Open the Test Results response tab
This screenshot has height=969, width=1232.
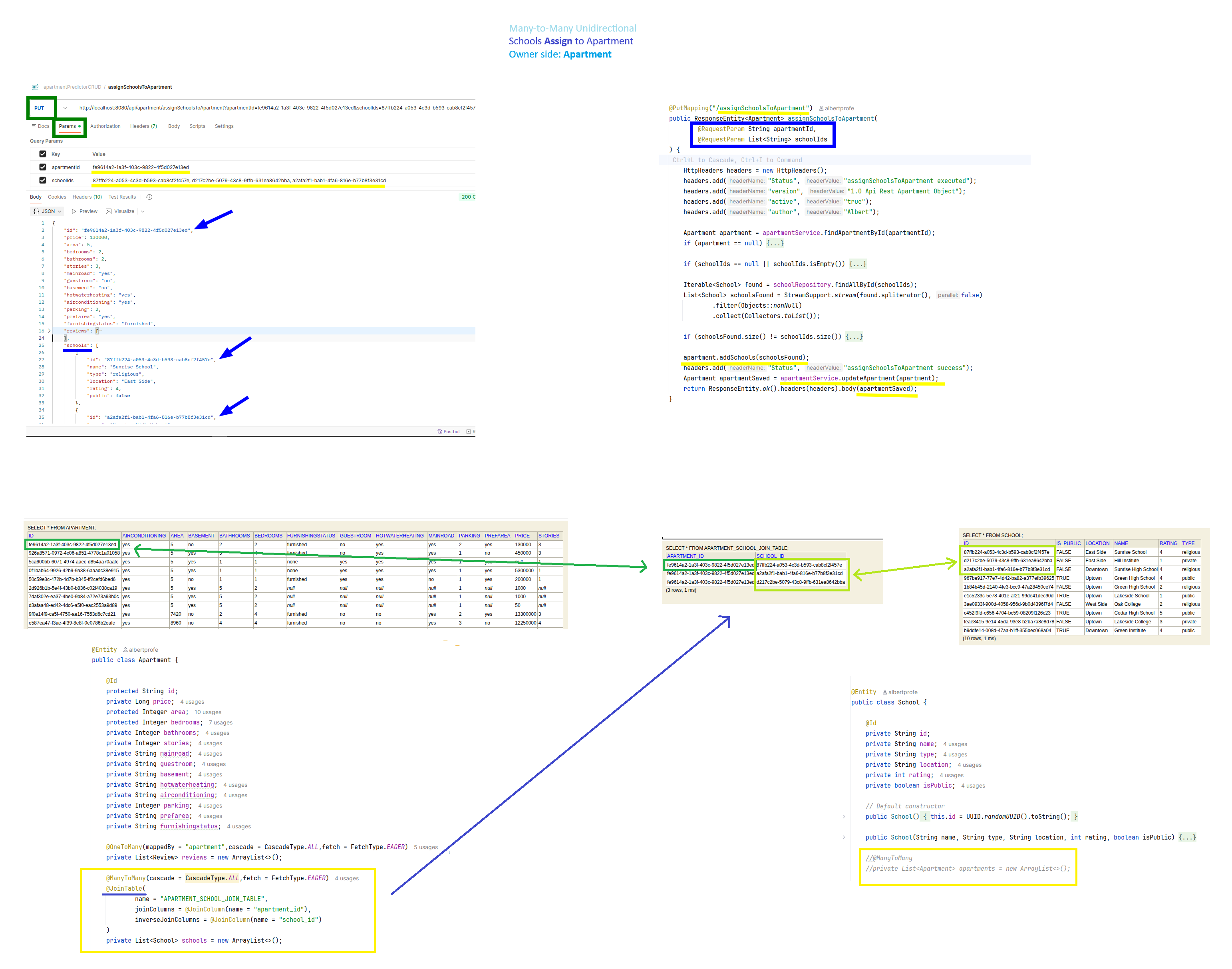pos(122,197)
